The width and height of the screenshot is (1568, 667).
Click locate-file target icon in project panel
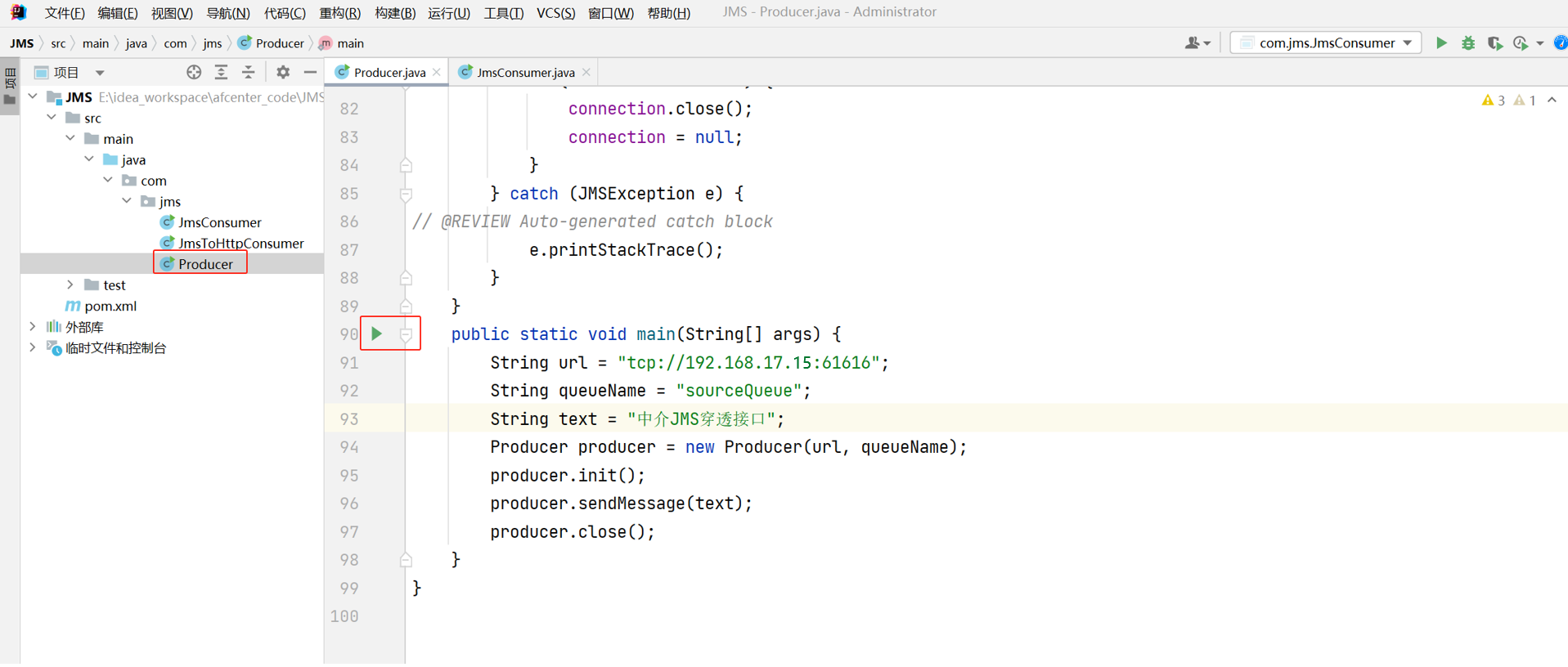[x=194, y=73]
